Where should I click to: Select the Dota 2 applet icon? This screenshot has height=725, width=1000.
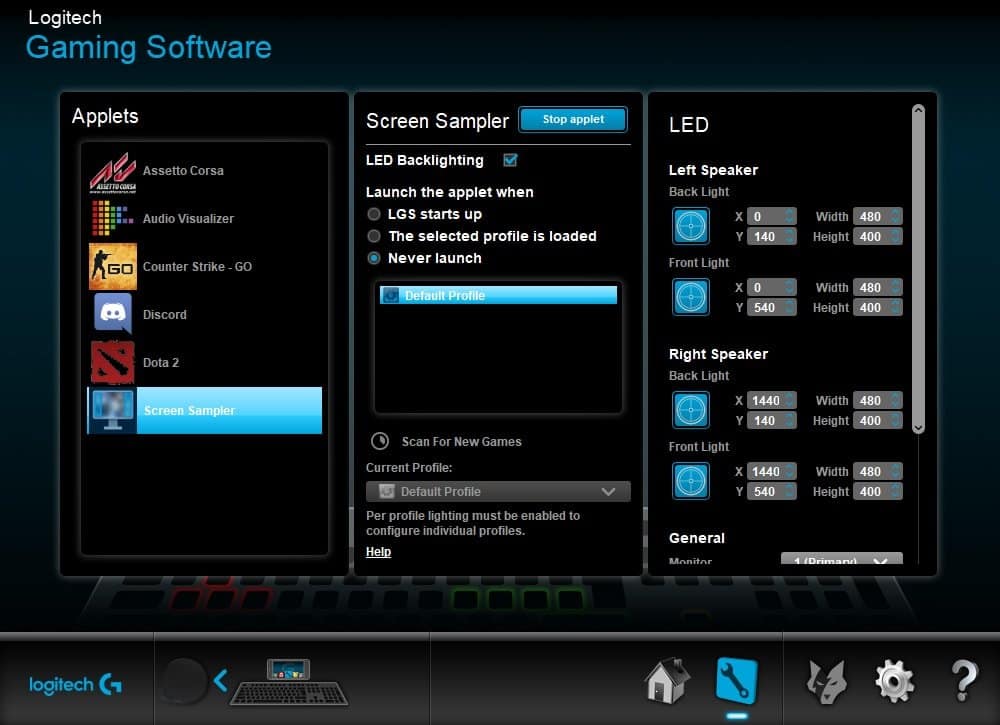[x=112, y=362]
